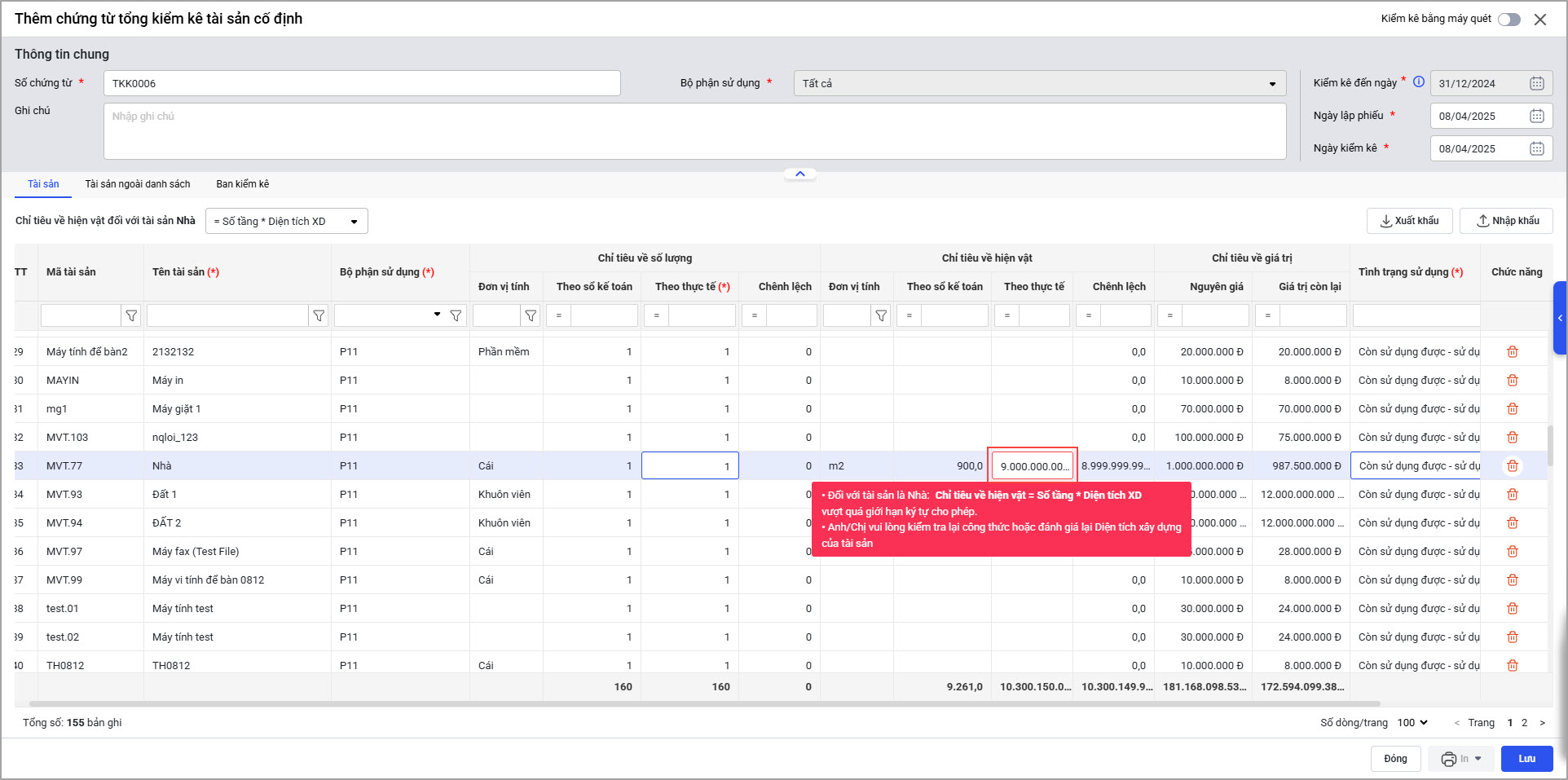
Task: Open calendar picker for Ngày lập phiếu
Action: point(1536,116)
